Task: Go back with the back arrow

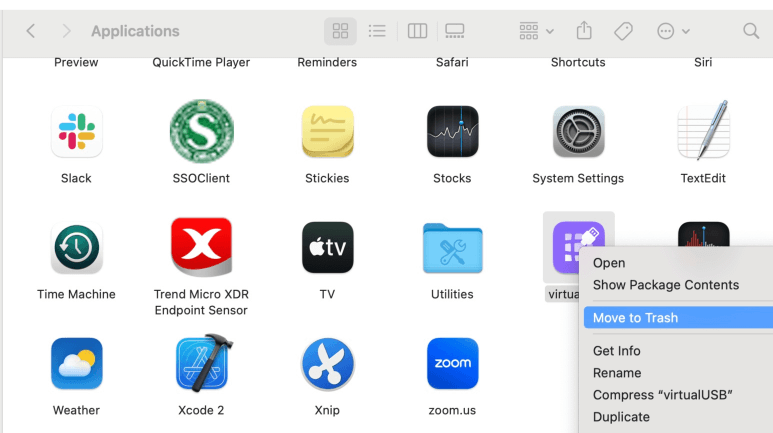Action: 31,31
